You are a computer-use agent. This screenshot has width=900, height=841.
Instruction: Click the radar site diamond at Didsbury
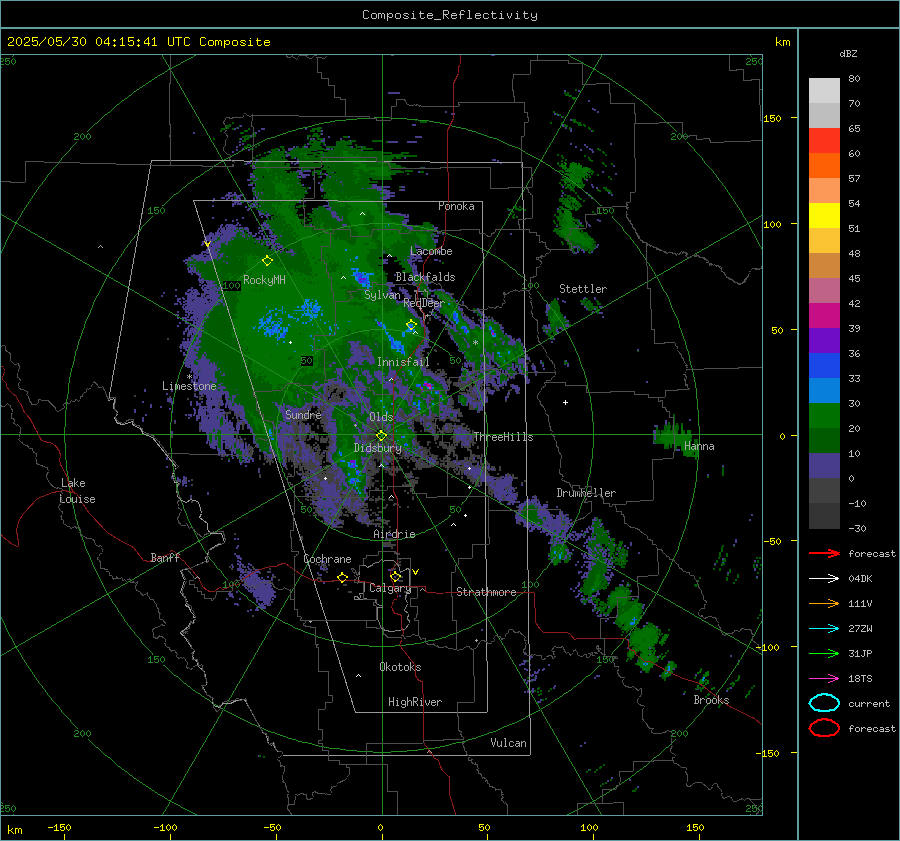pos(381,436)
